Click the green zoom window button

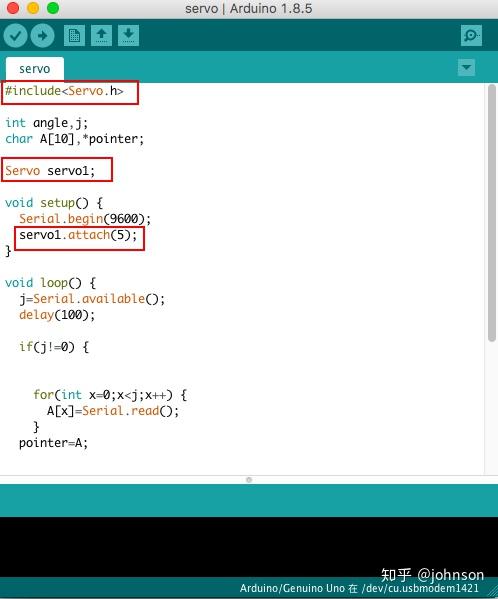point(53,8)
